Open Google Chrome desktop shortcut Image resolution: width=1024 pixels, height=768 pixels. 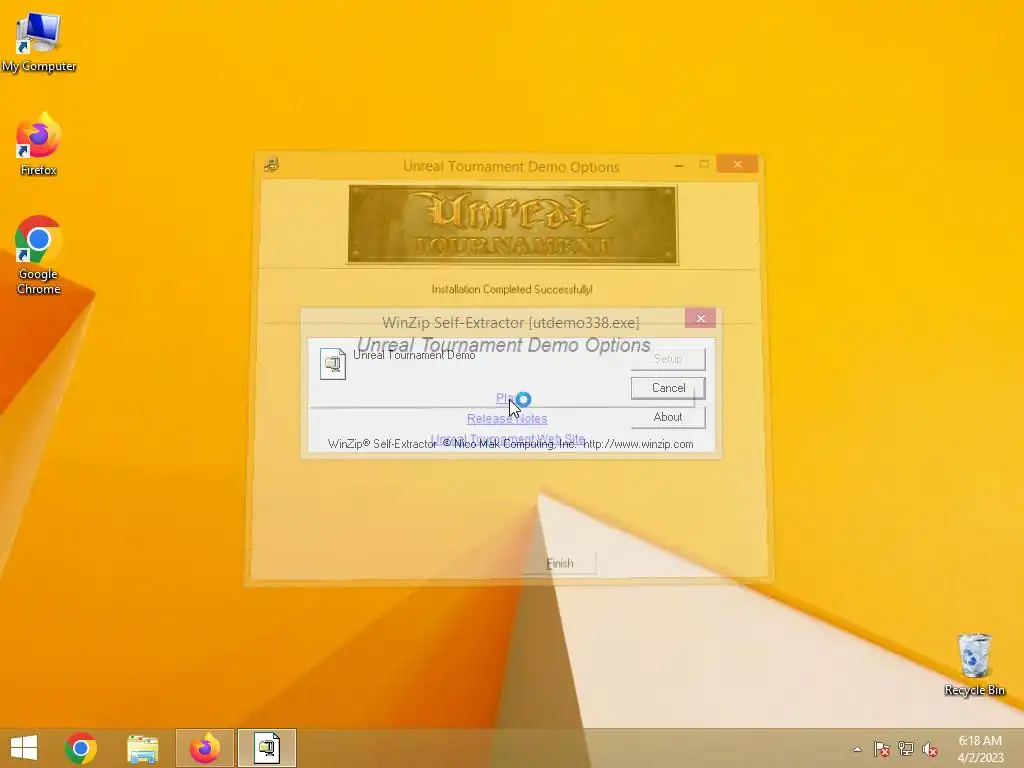click(39, 255)
